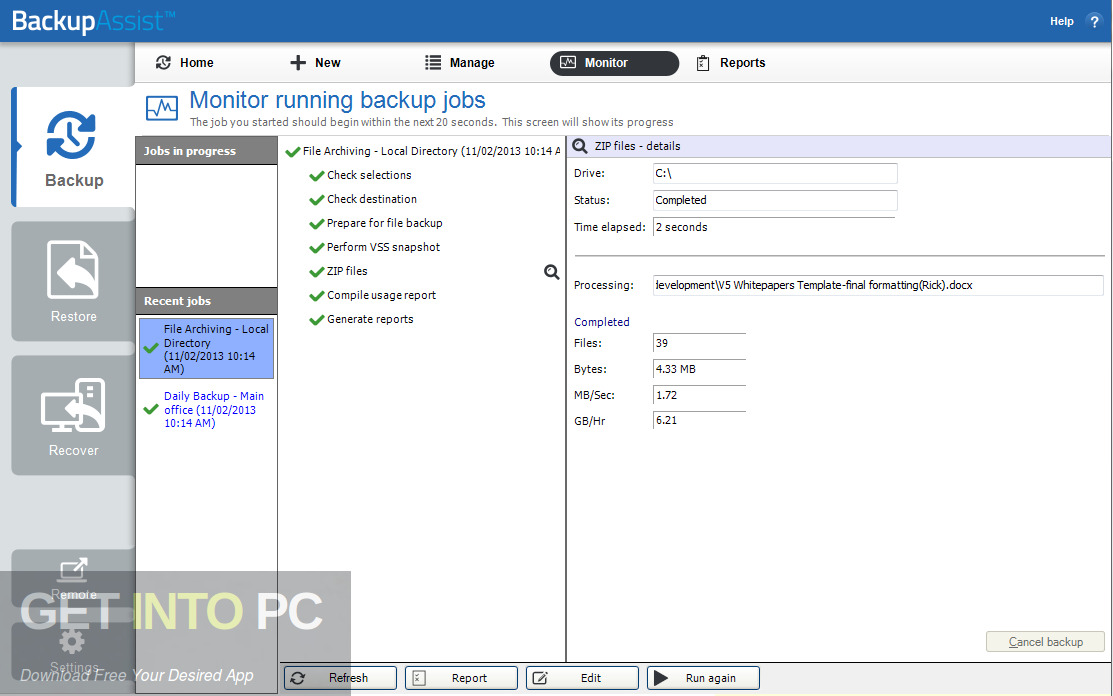The image size is (1113, 696).
Task: Open the Reports tab
Action: [731, 62]
